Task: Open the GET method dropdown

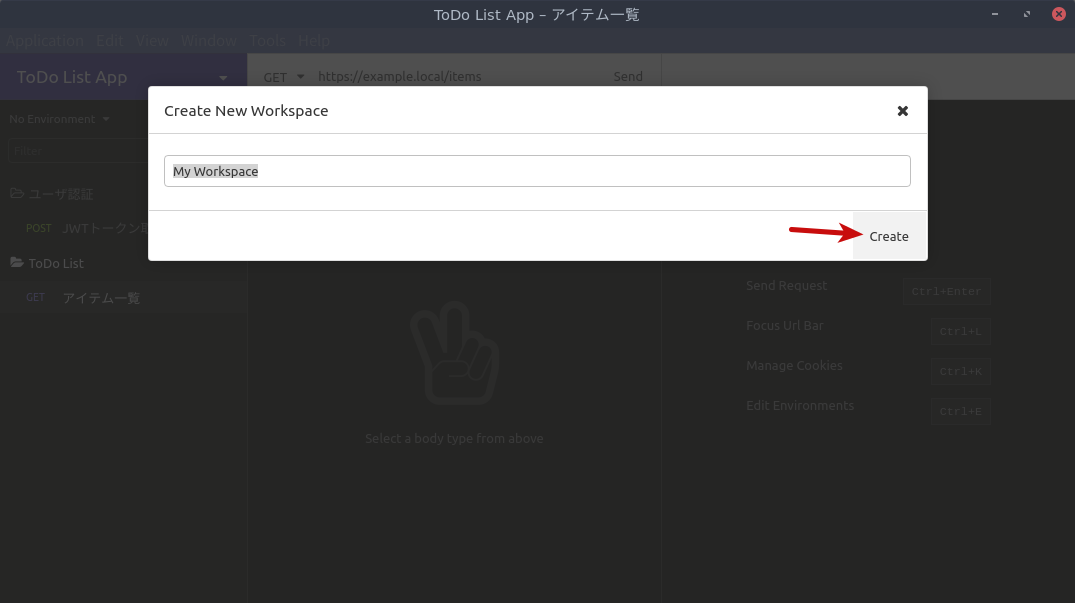Action: point(283,77)
